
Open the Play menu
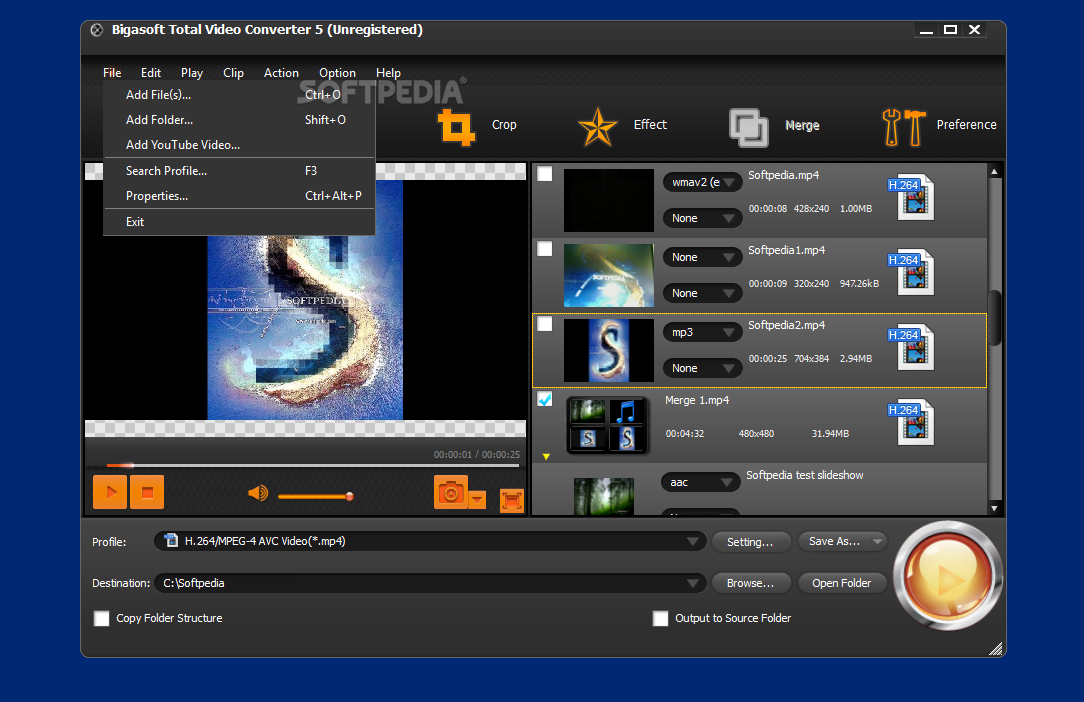[x=191, y=73]
